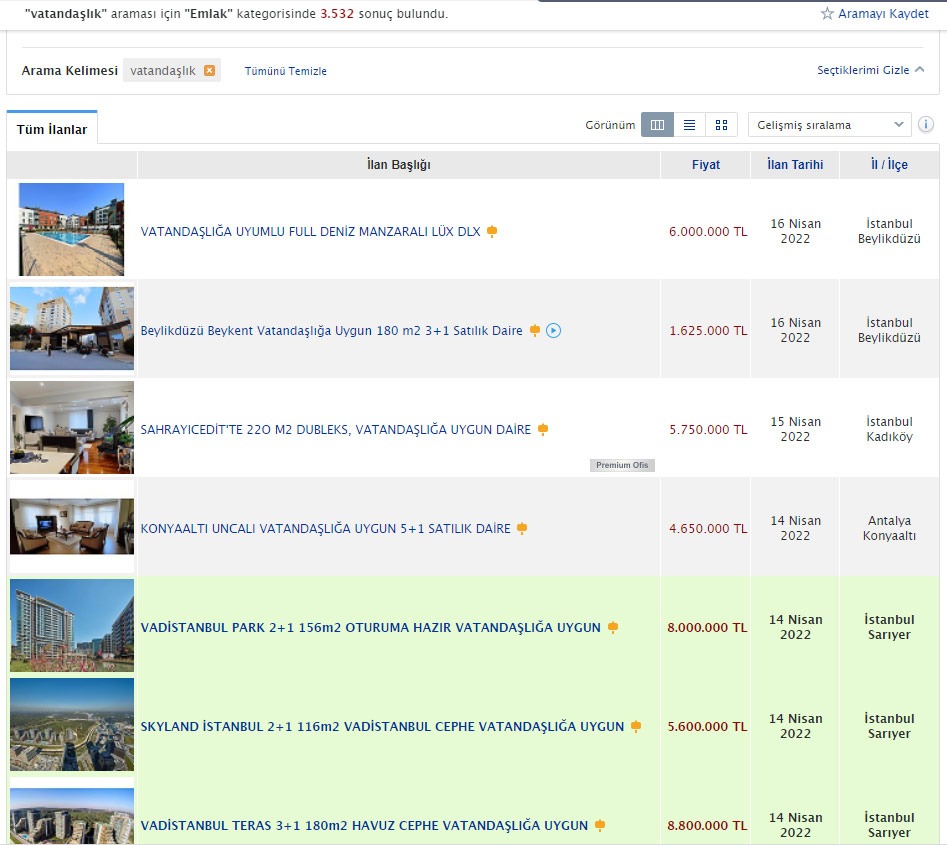Switch to grid gallery view
This screenshot has height=845, width=947.
point(721,125)
